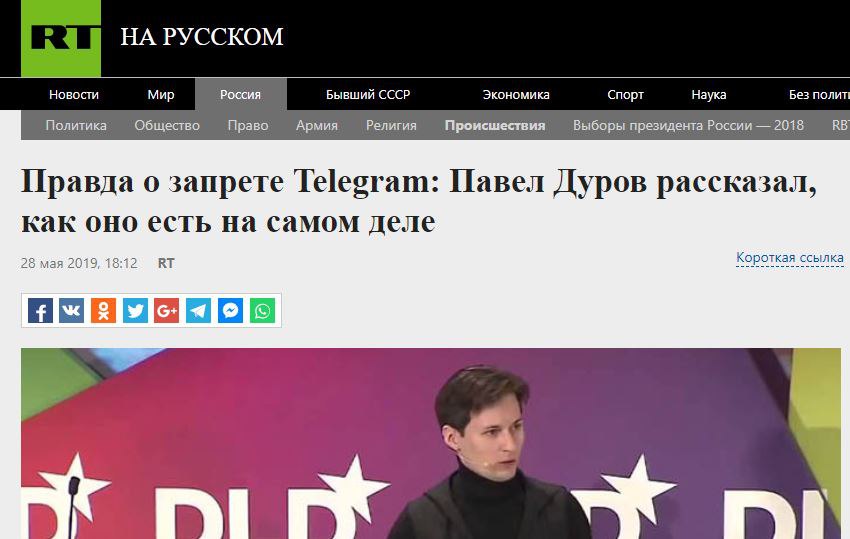The height and width of the screenshot is (539, 850).
Task: Open the Спорт section
Action: click(x=625, y=94)
